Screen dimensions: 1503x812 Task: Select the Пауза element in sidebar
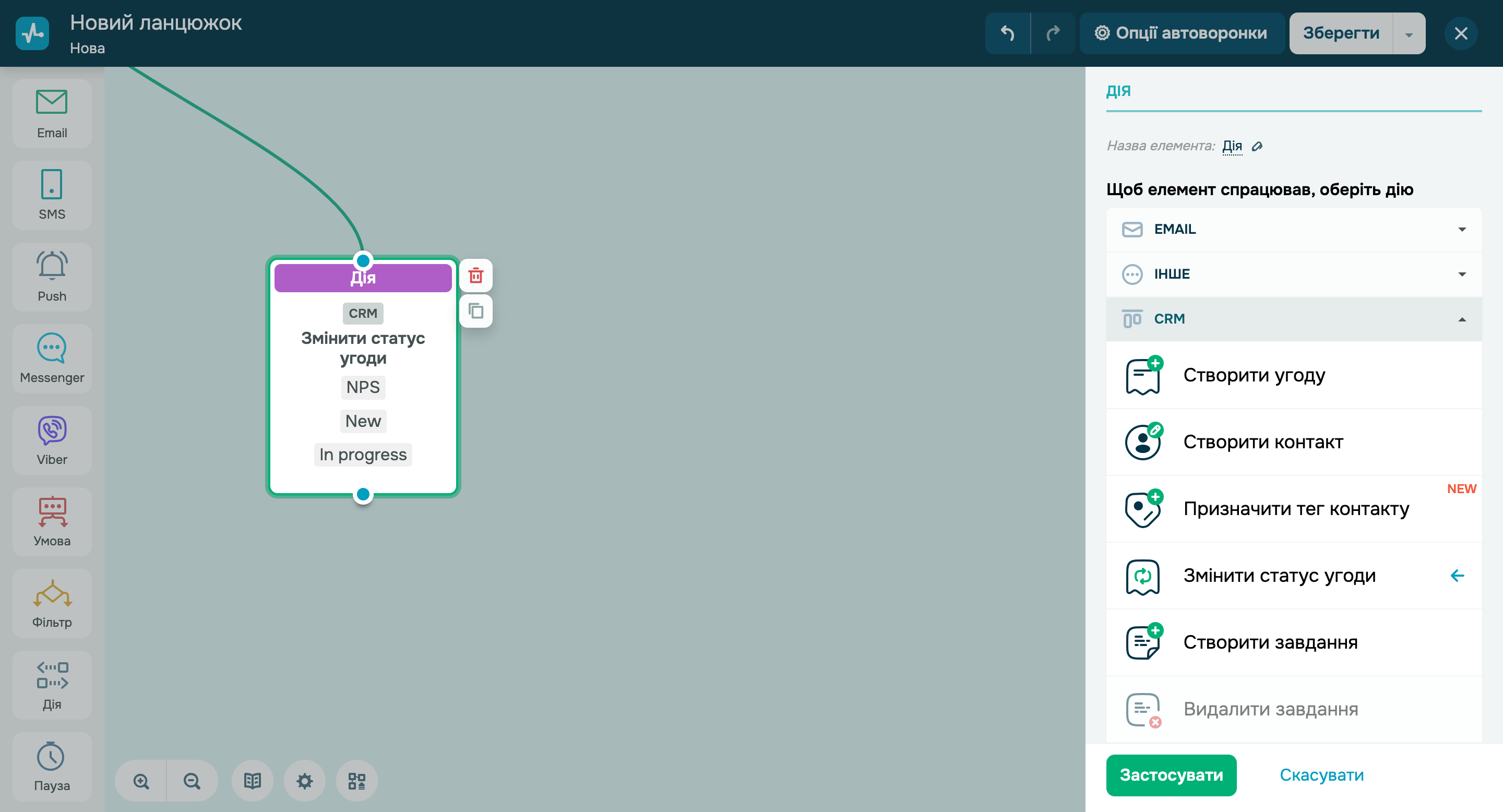(x=52, y=767)
